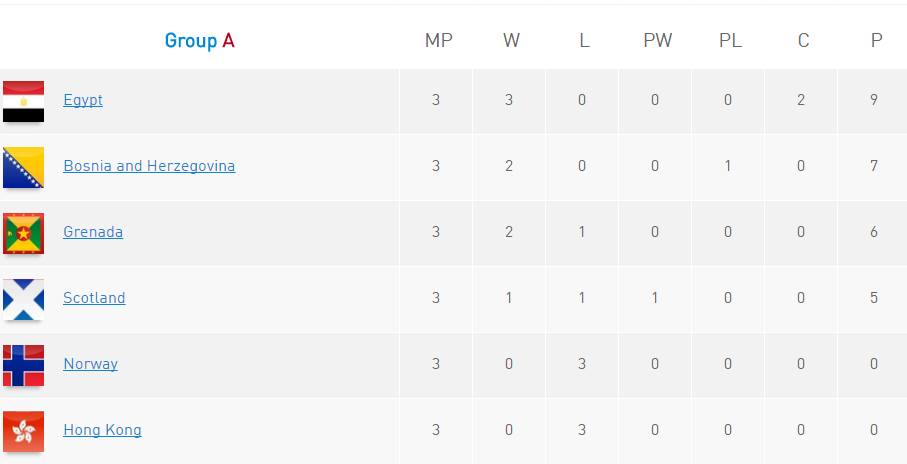907x464 pixels.
Task: Click the L column header
Action: [584, 41]
